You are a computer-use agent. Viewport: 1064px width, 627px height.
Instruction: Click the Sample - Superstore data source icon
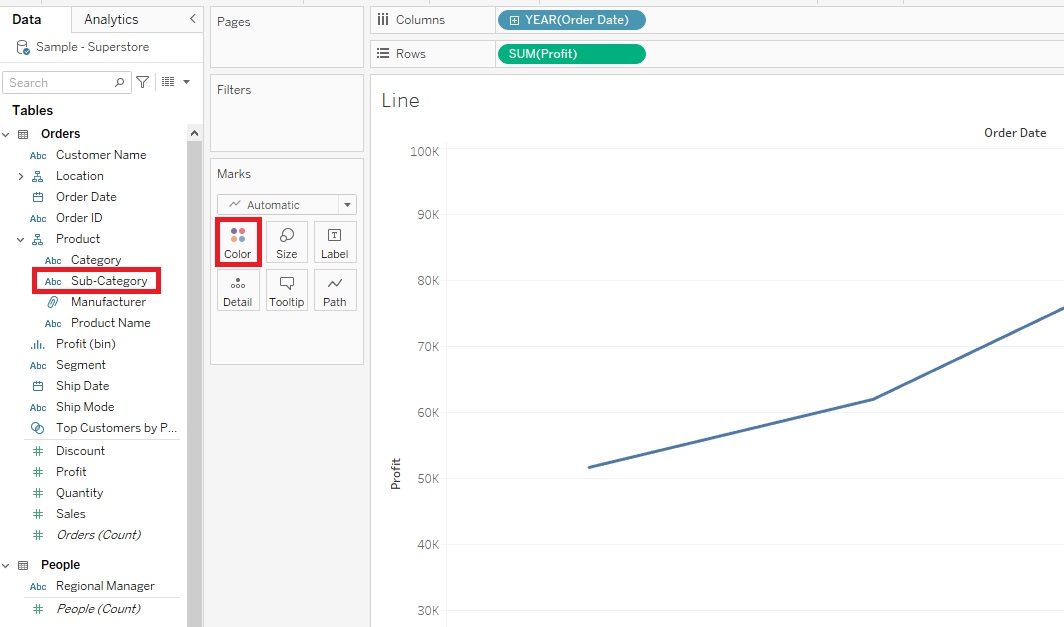22,48
